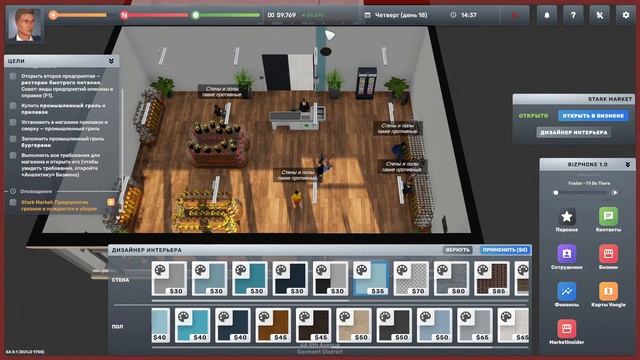The width and height of the screenshot is (640, 360).
Task: Open the help question mark
Action: [x=573, y=15]
